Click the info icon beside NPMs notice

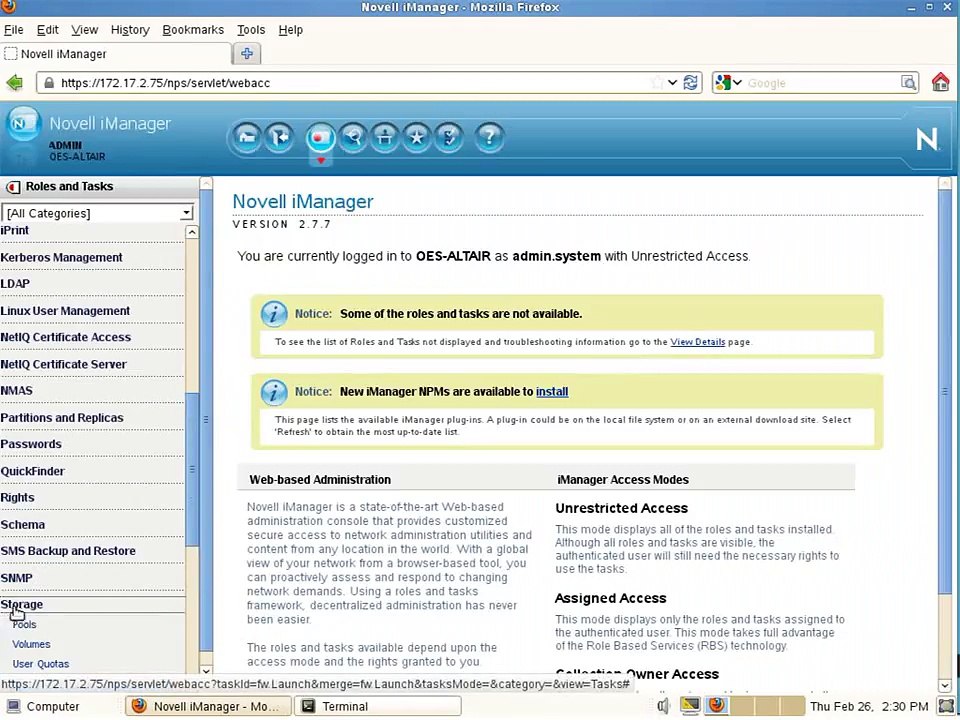(274, 392)
